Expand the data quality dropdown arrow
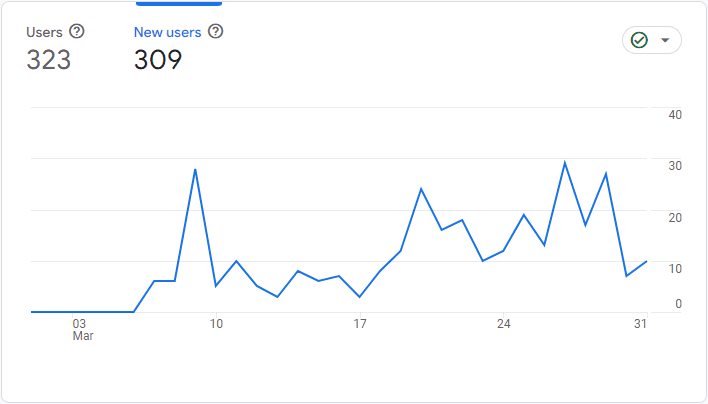Viewport: 708px width, 404px height. tap(665, 40)
